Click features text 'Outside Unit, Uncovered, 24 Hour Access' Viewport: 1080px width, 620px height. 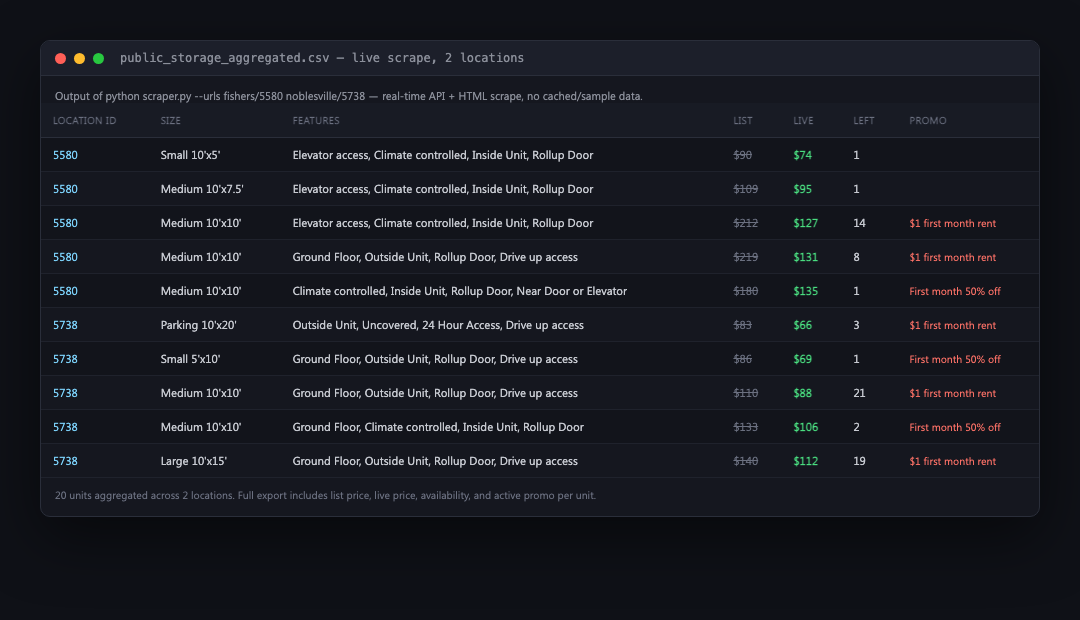(396, 325)
